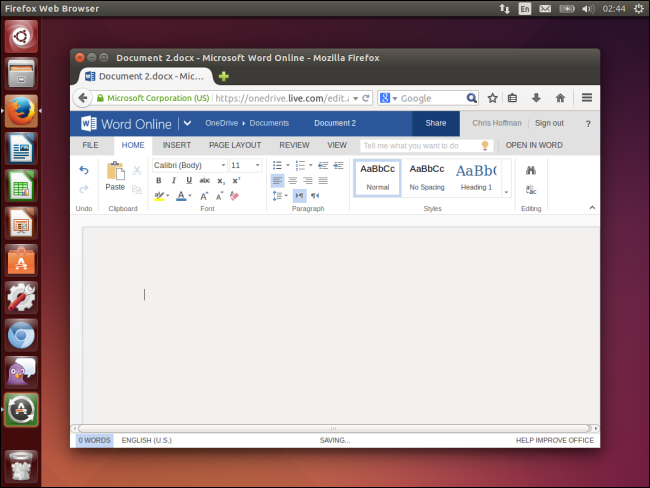
Task: Apply text highlight color
Action: [x=159, y=196]
